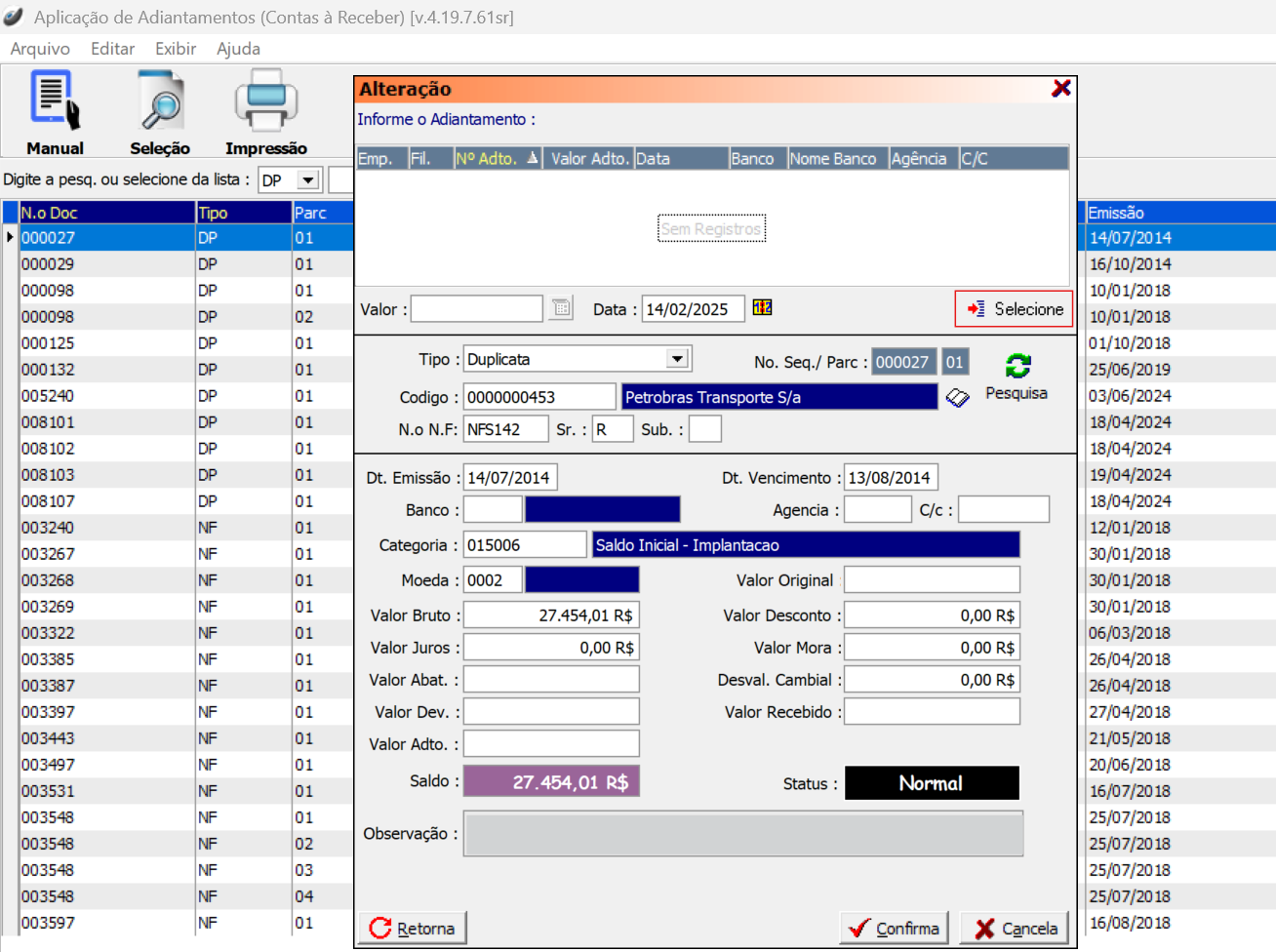The height and width of the screenshot is (952, 1276).
Task: Click lookup icon beside Petrobras Transporte name
Action: [x=957, y=397]
